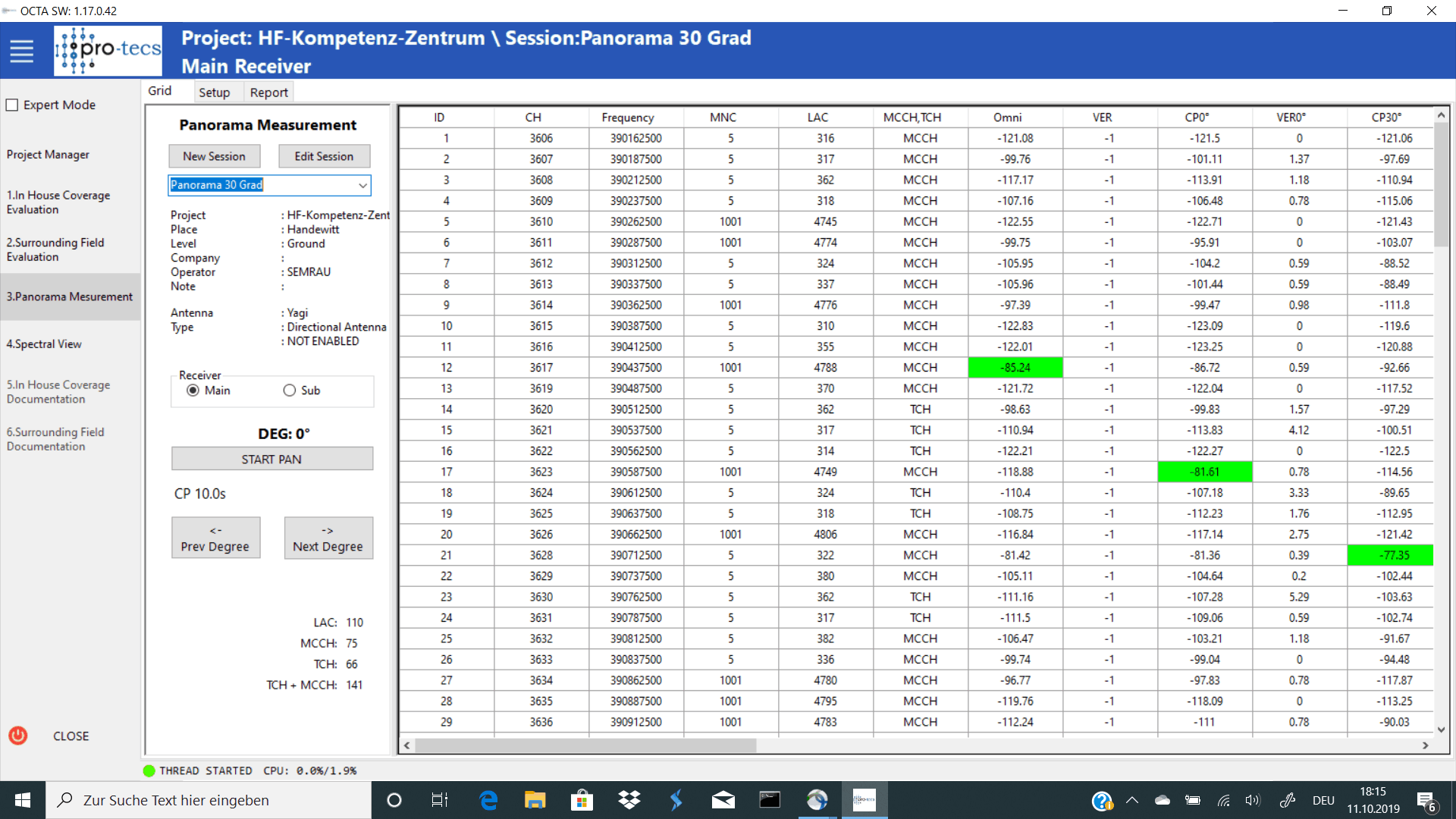Image resolution: width=1456 pixels, height=819 pixels.
Task: Expand the Panorama 30 Grad session dropdown
Action: pyautogui.click(x=362, y=185)
